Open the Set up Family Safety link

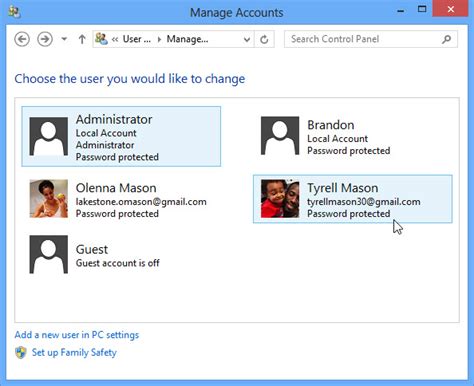pos(74,352)
